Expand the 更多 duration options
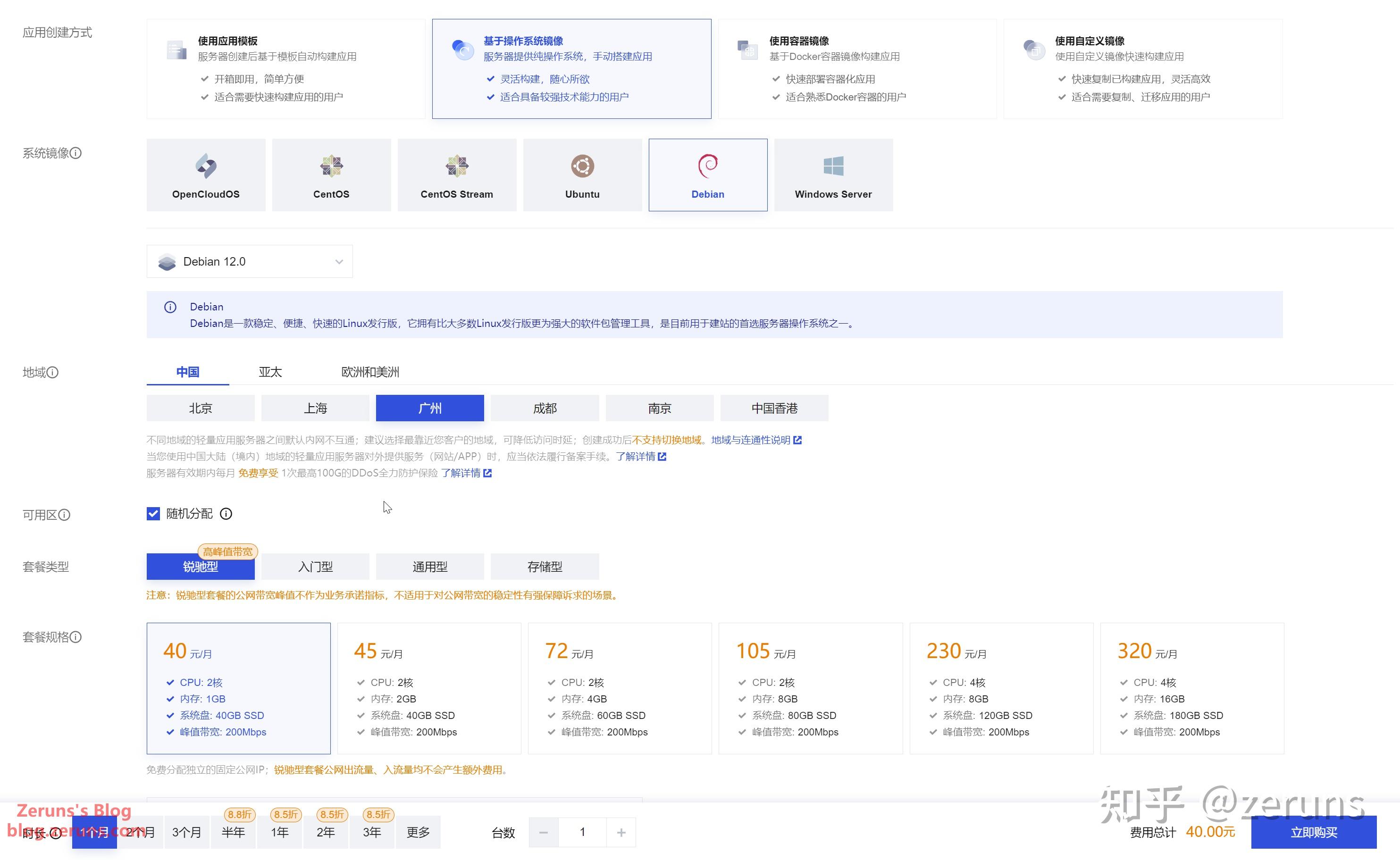 pyautogui.click(x=418, y=832)
